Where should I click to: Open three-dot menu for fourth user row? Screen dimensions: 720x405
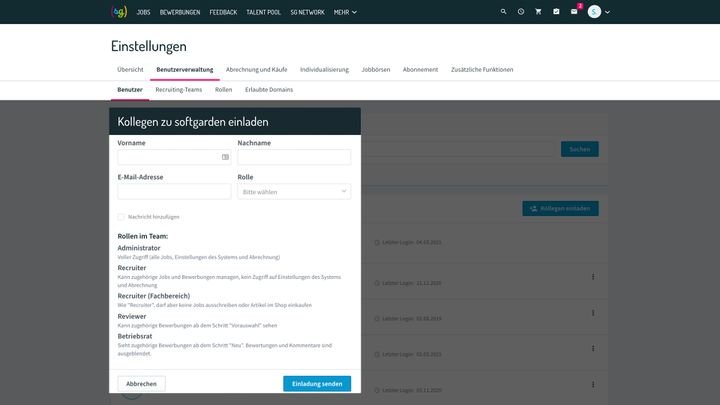tap(593, 349)
